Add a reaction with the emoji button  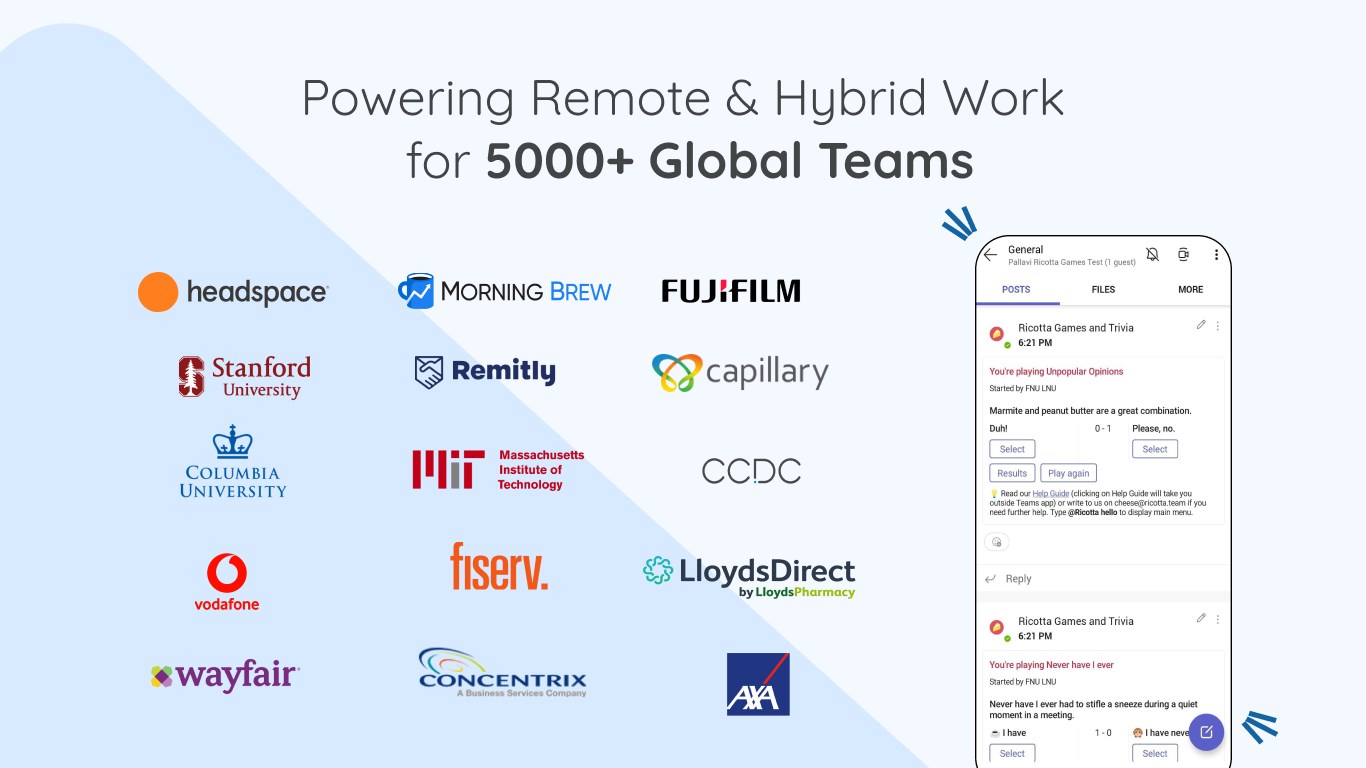point(997,542)
